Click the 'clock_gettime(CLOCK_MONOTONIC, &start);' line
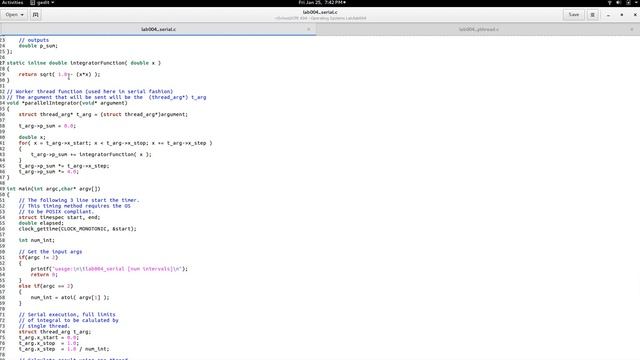640x360 pixels. coord(78,229)
